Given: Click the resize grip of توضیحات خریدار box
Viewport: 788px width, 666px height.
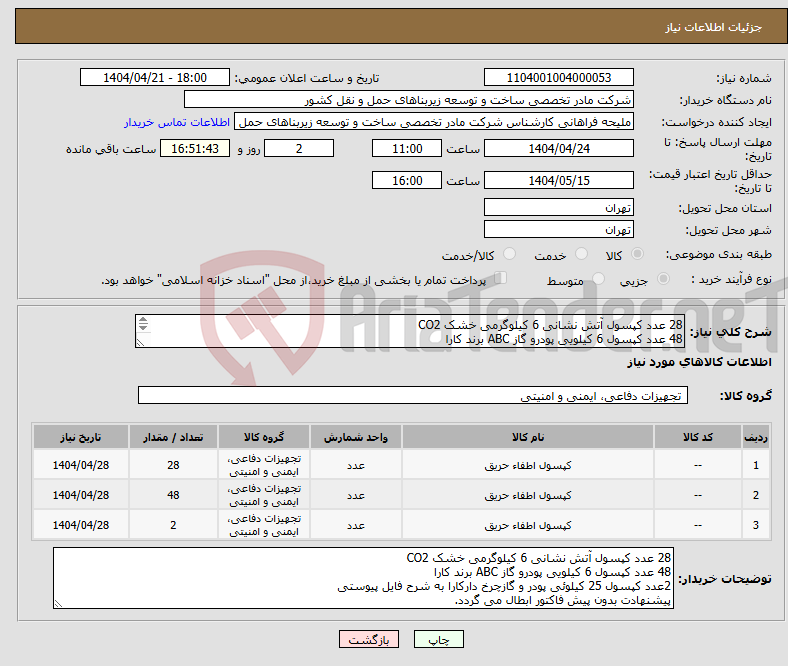Looking at the screenshot, I should click(x=58, y=603).
